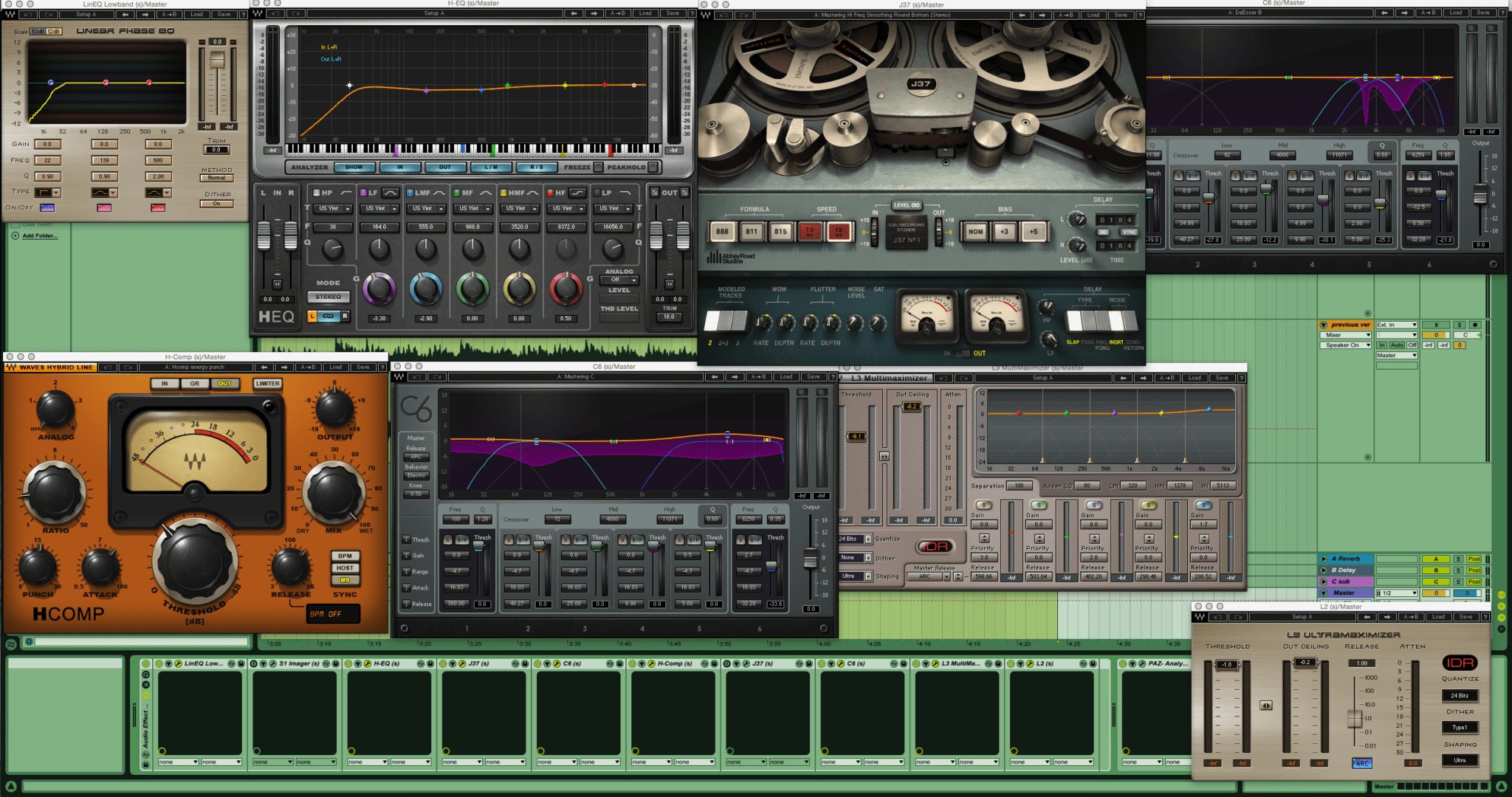Image resolution: width=1512 pixels, height=797 pixels.
Task: Click the H-Comp THRESHOLD knob
Action: [x=196, y=563]
